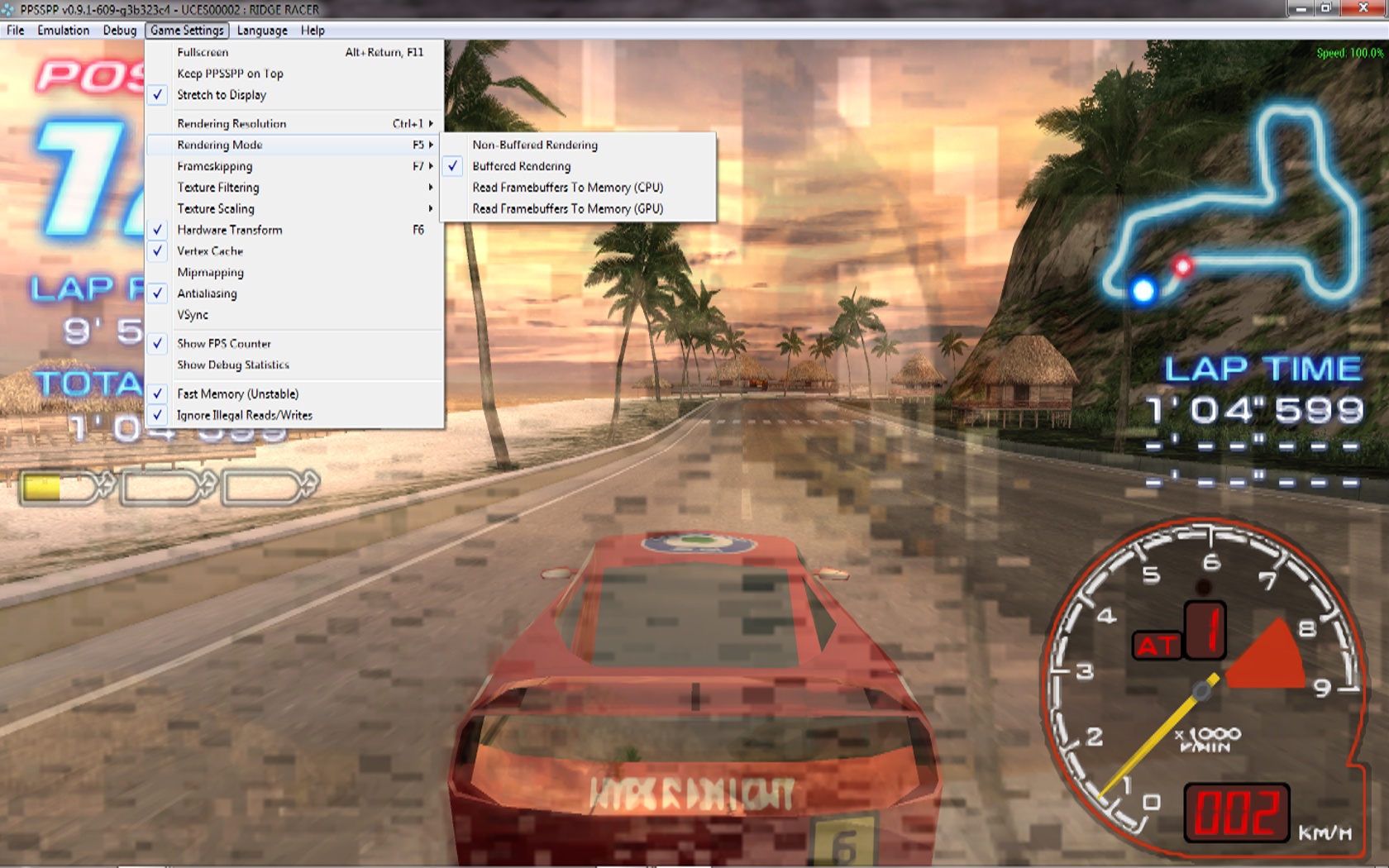Hide the FPS counter
Viewport: 1389px width, 868px height.
coord(223,344)
